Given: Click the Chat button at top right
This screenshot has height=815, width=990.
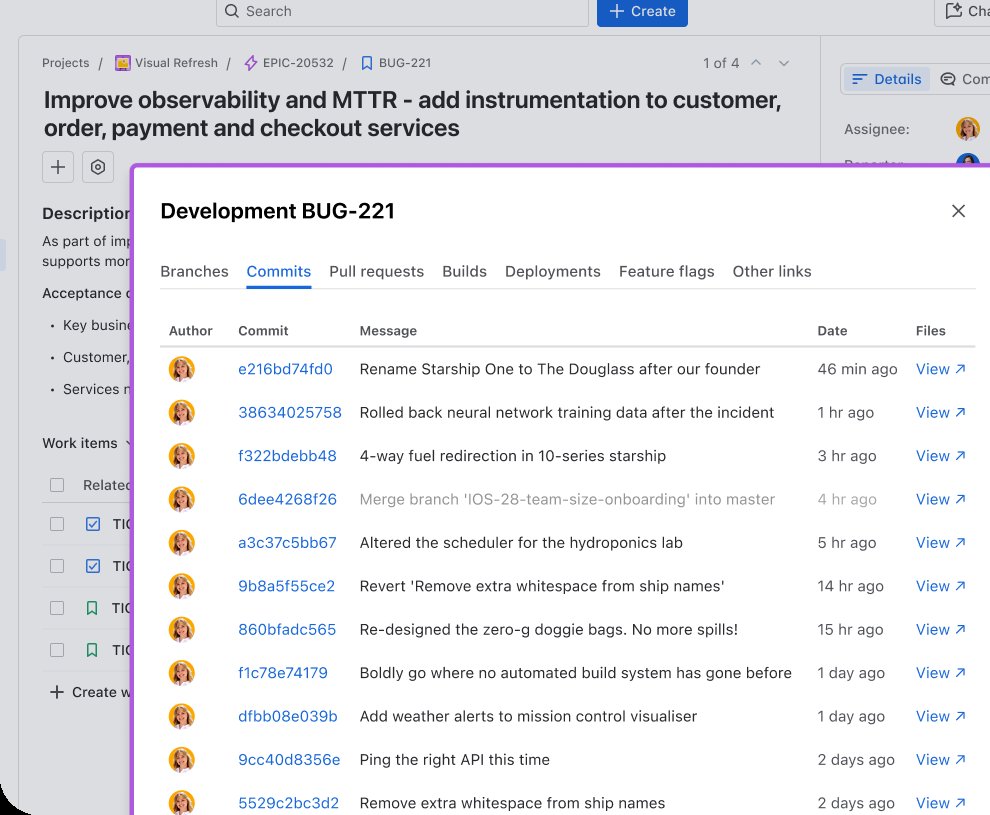Looking at the screenshot, I should click(962, 11).
